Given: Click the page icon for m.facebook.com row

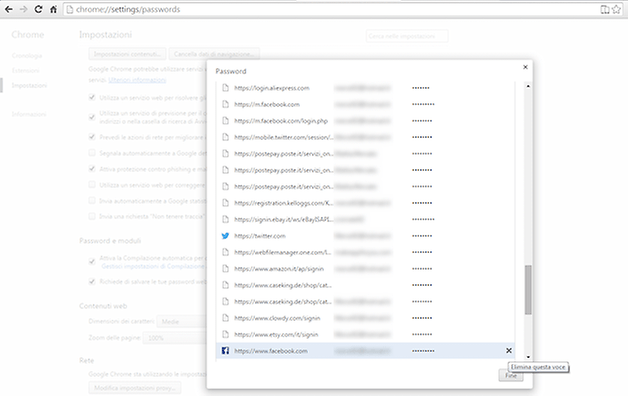Looking at the screenshot, I should coord(225,104).
